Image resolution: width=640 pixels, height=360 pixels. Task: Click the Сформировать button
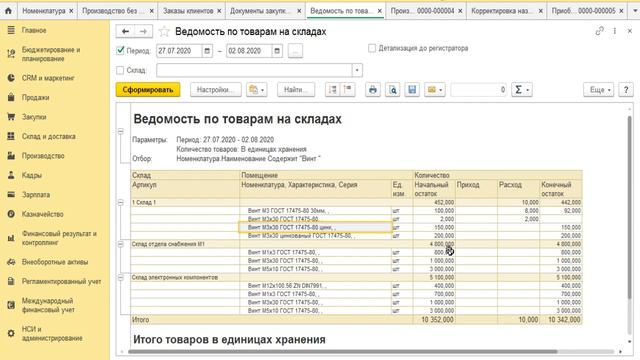tap(148, 90)
